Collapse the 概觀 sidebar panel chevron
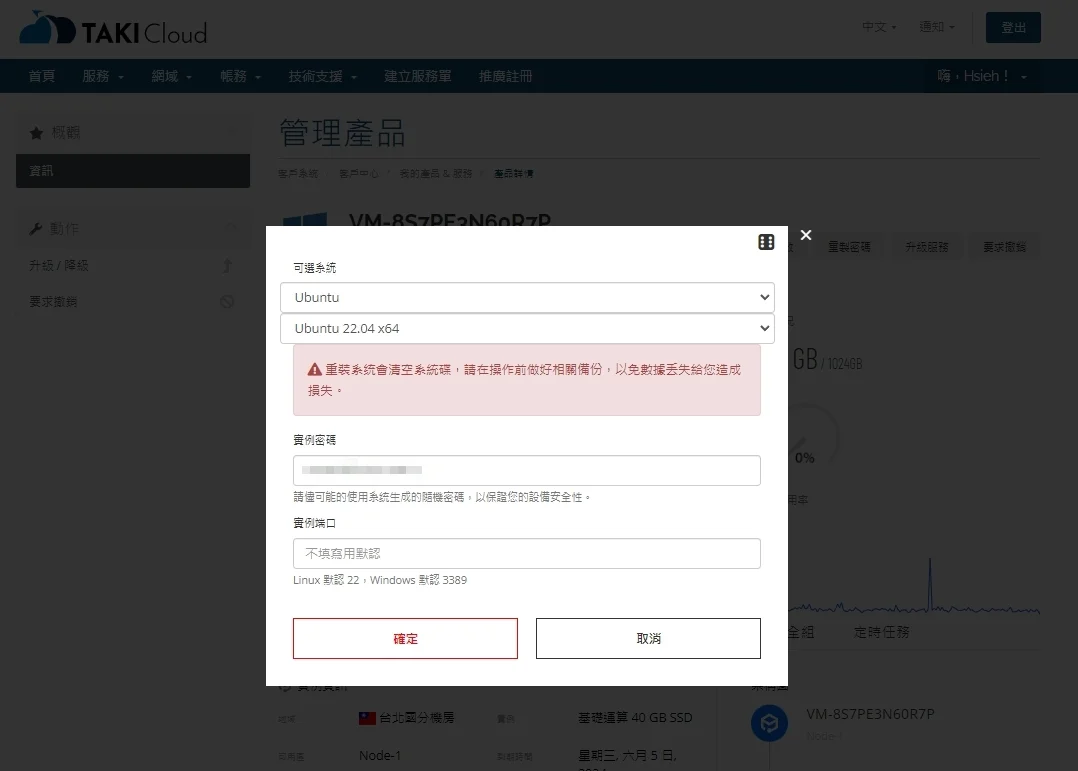Image resolution: width=1078 pixels, height=771 pixels. 232,131
